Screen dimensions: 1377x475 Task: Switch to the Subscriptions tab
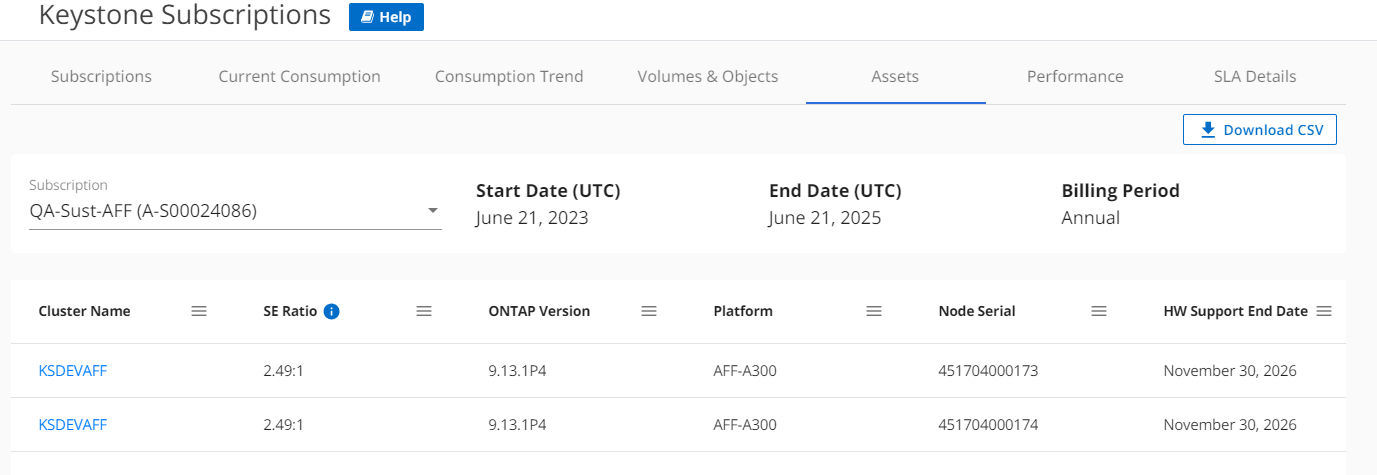pyautogui.click(x=101, y=76)
